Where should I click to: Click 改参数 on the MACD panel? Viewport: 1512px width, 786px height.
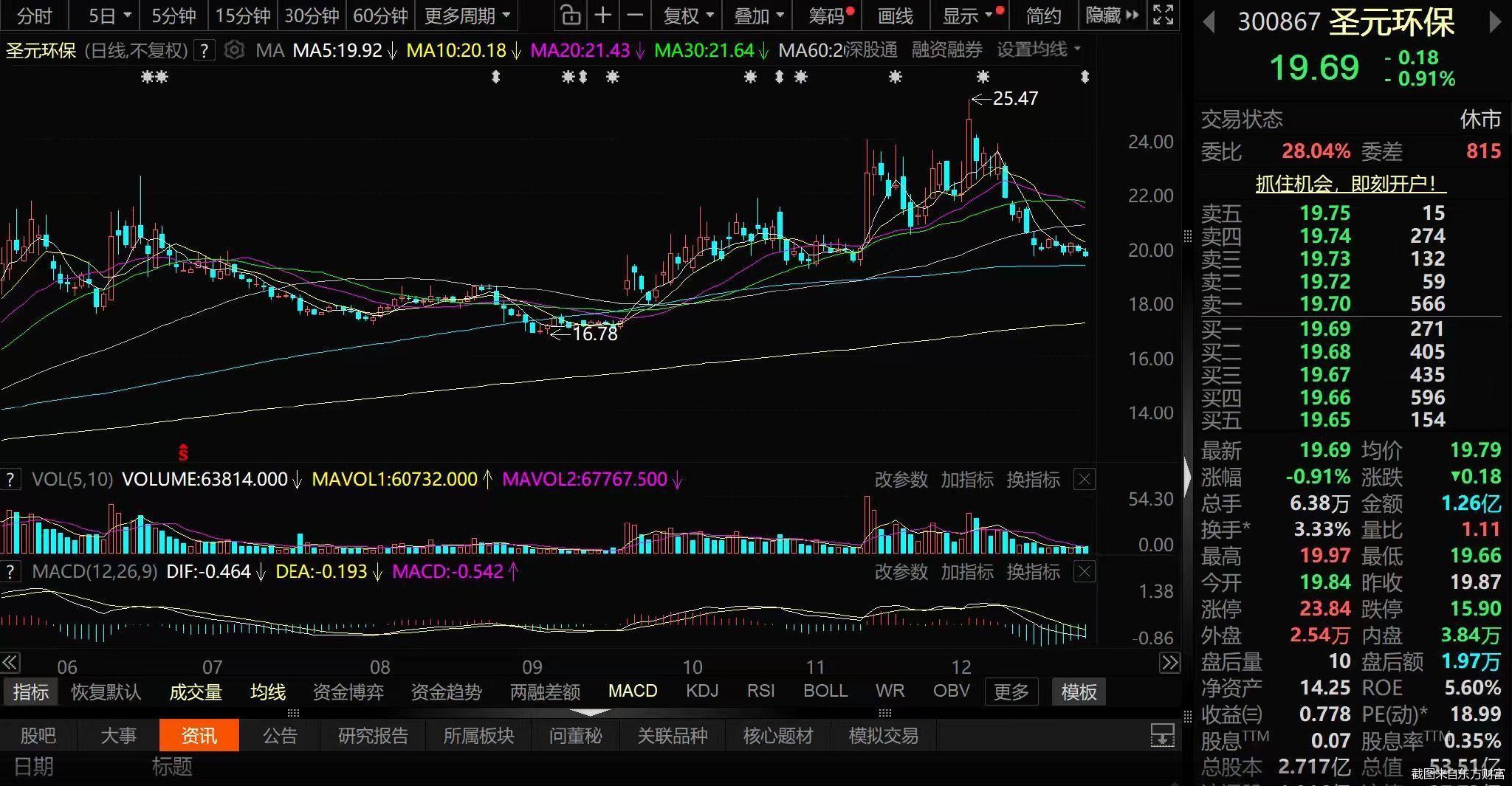tap(901, 572)
